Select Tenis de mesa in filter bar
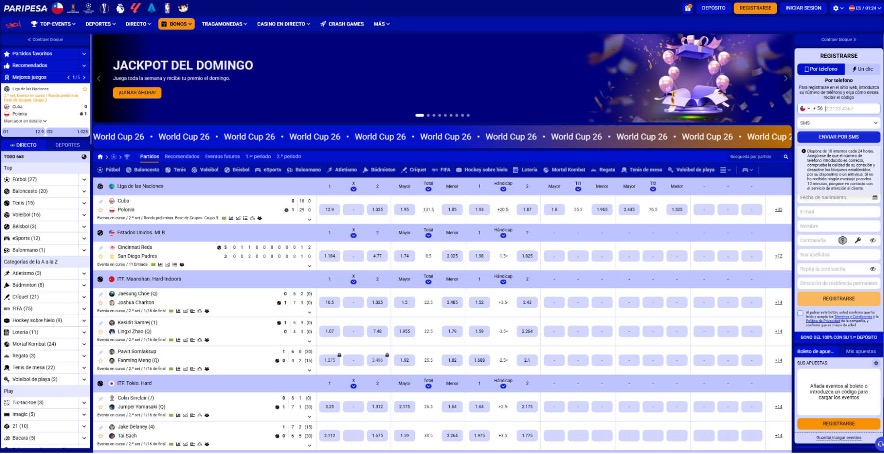Image resolution: width=884 pixels, height=454 pixels. pos(640,169)
